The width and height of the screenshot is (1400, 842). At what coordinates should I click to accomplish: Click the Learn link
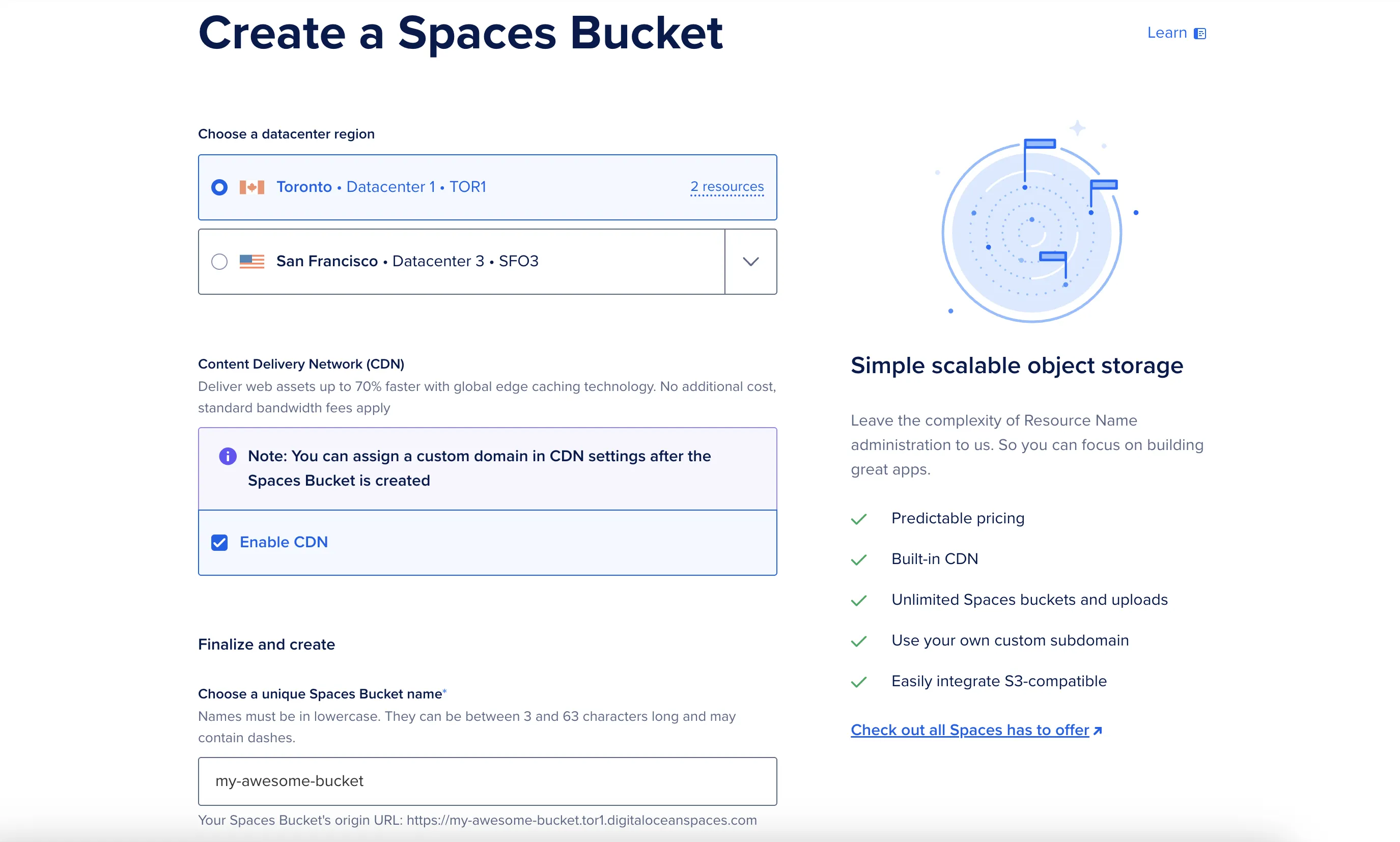click(1167, 33)
